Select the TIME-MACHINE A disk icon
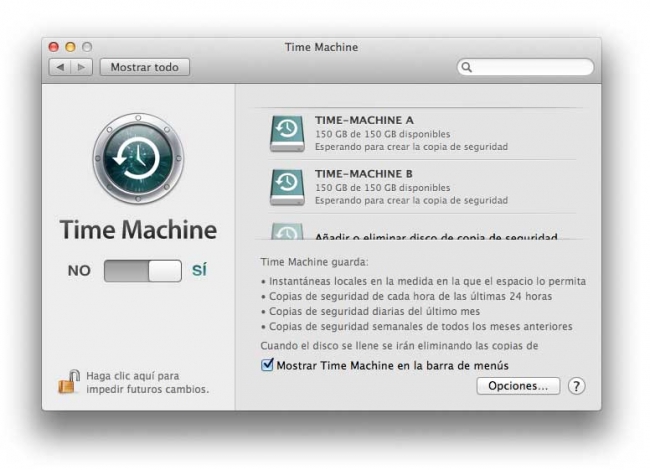Viewport: 650px width, 470px height. [287, 133]
